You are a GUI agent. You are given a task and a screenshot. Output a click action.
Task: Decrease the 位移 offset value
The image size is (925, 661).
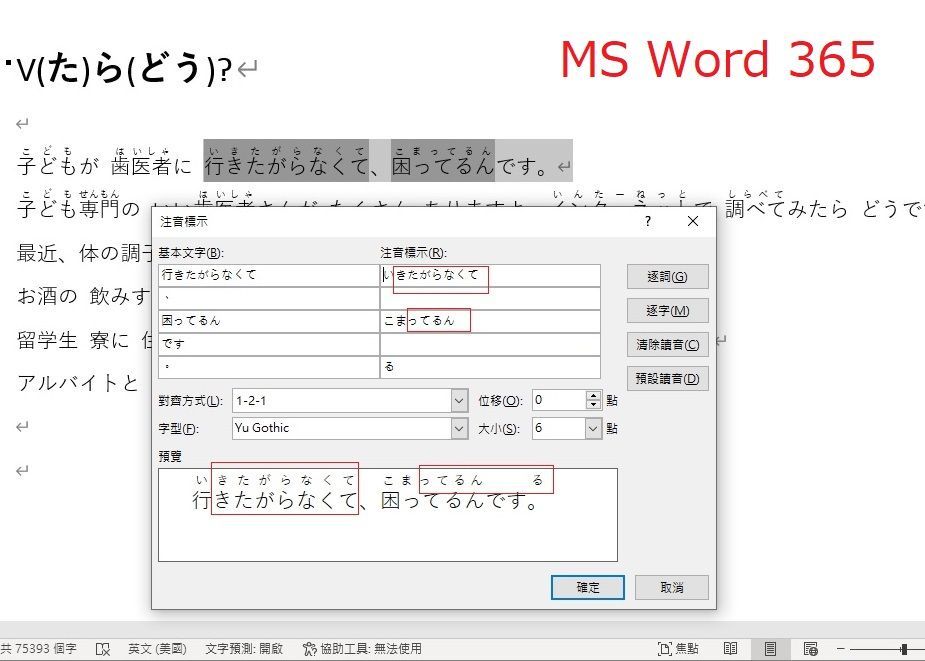coord(593,405)
